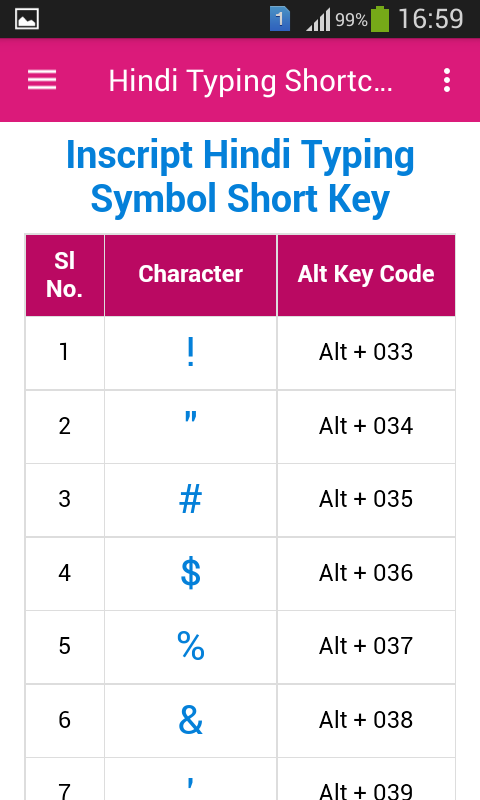Tap the picture notification icon in status bar
The image size is (480, 800).
pyautogui.click(x=27, y=19)
